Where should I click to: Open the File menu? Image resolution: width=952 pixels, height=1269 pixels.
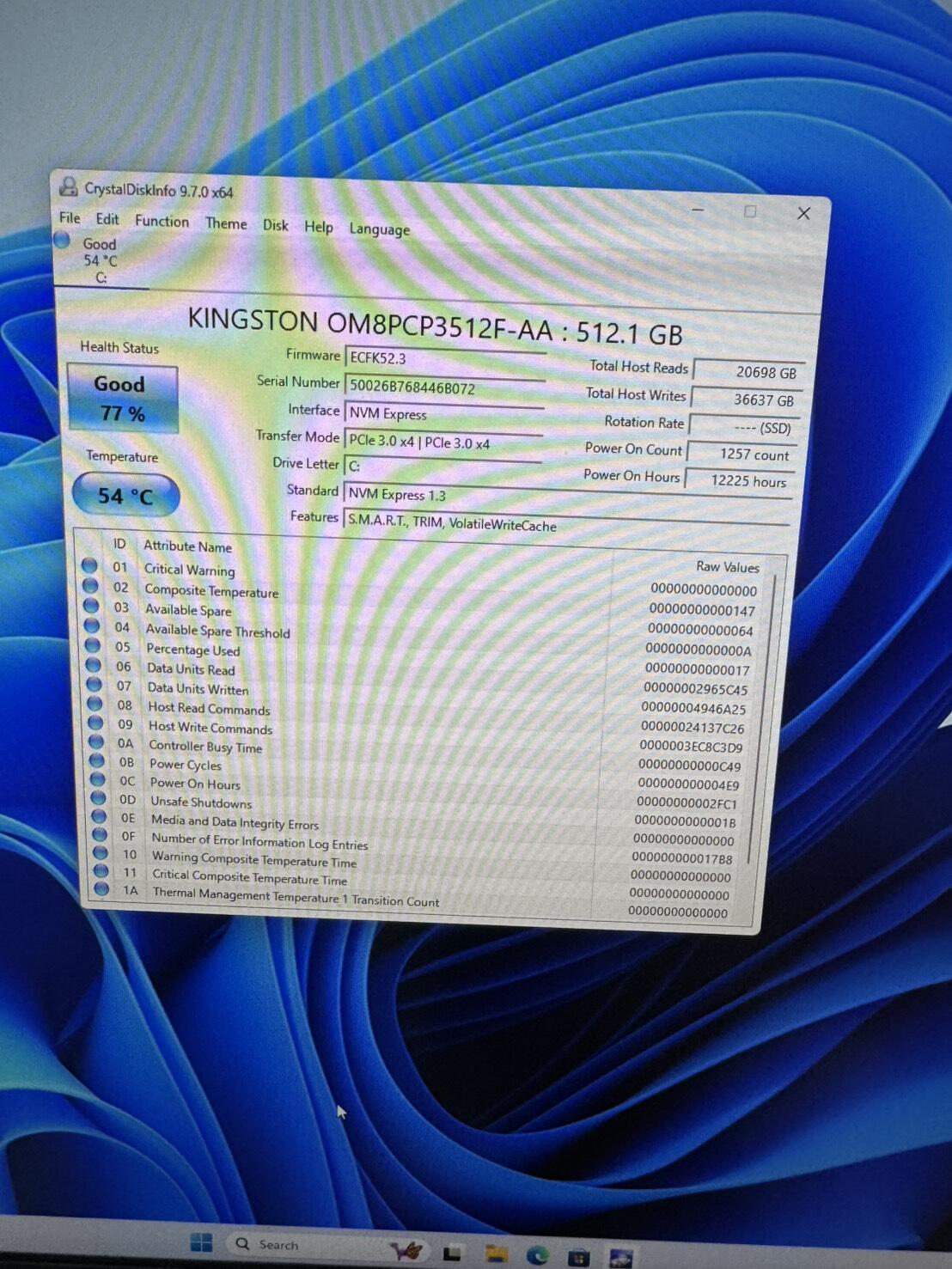tap(70, 217)
